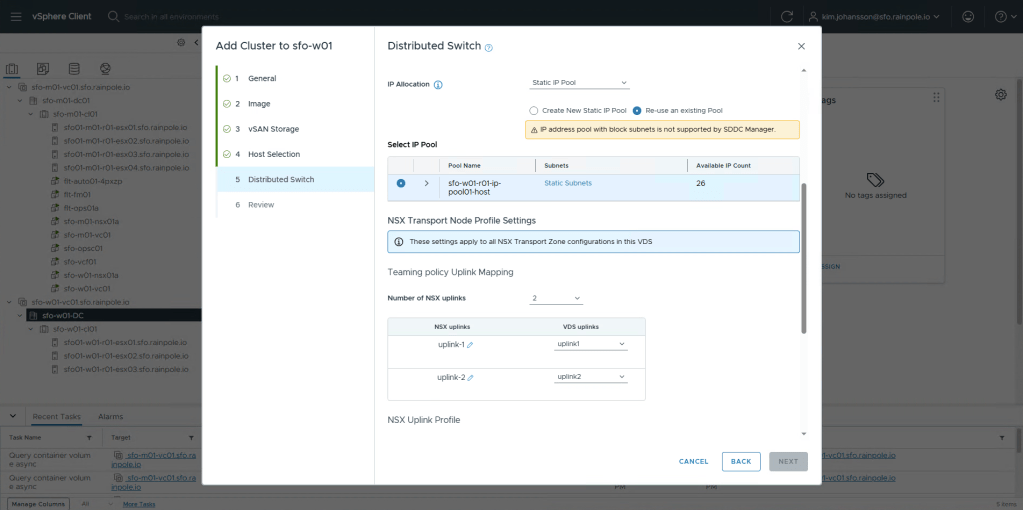
Task: Select Create New Static IP Pool option
Action: [534, 110]
